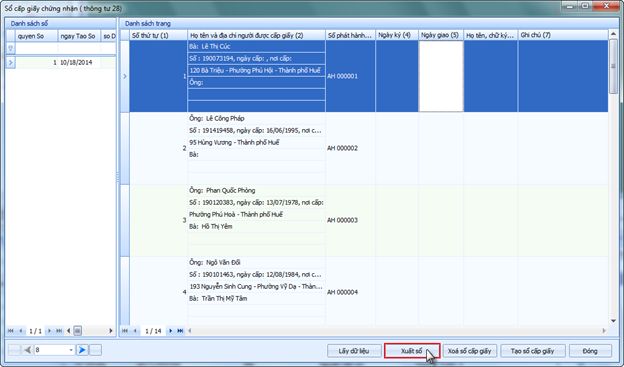The width and height of the screenshot is (624, 367).
Task: Click the blue forward arrow beside the 8 box
Action: tap(82, 350)
